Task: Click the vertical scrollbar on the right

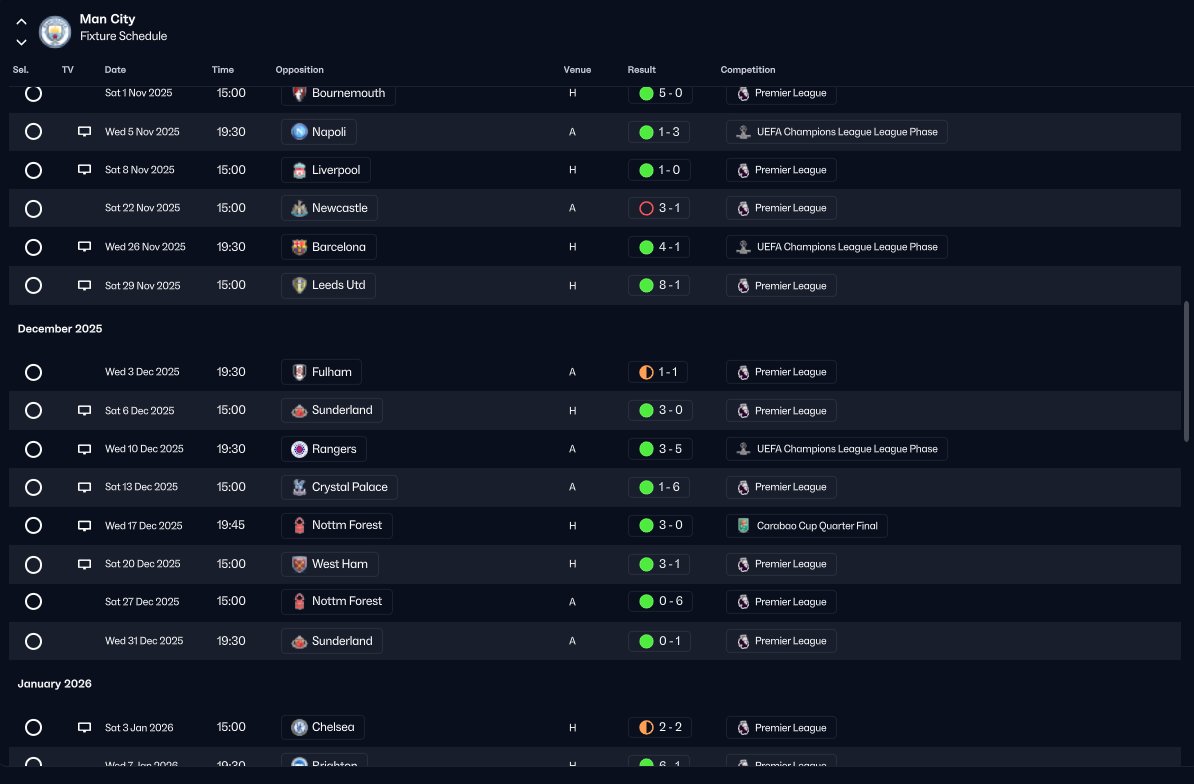Action: [1186, 371]
